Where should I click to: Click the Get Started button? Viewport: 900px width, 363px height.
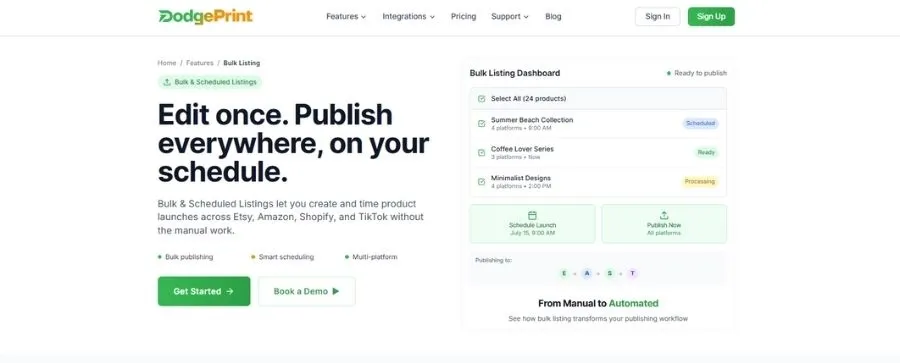(204, 291)
